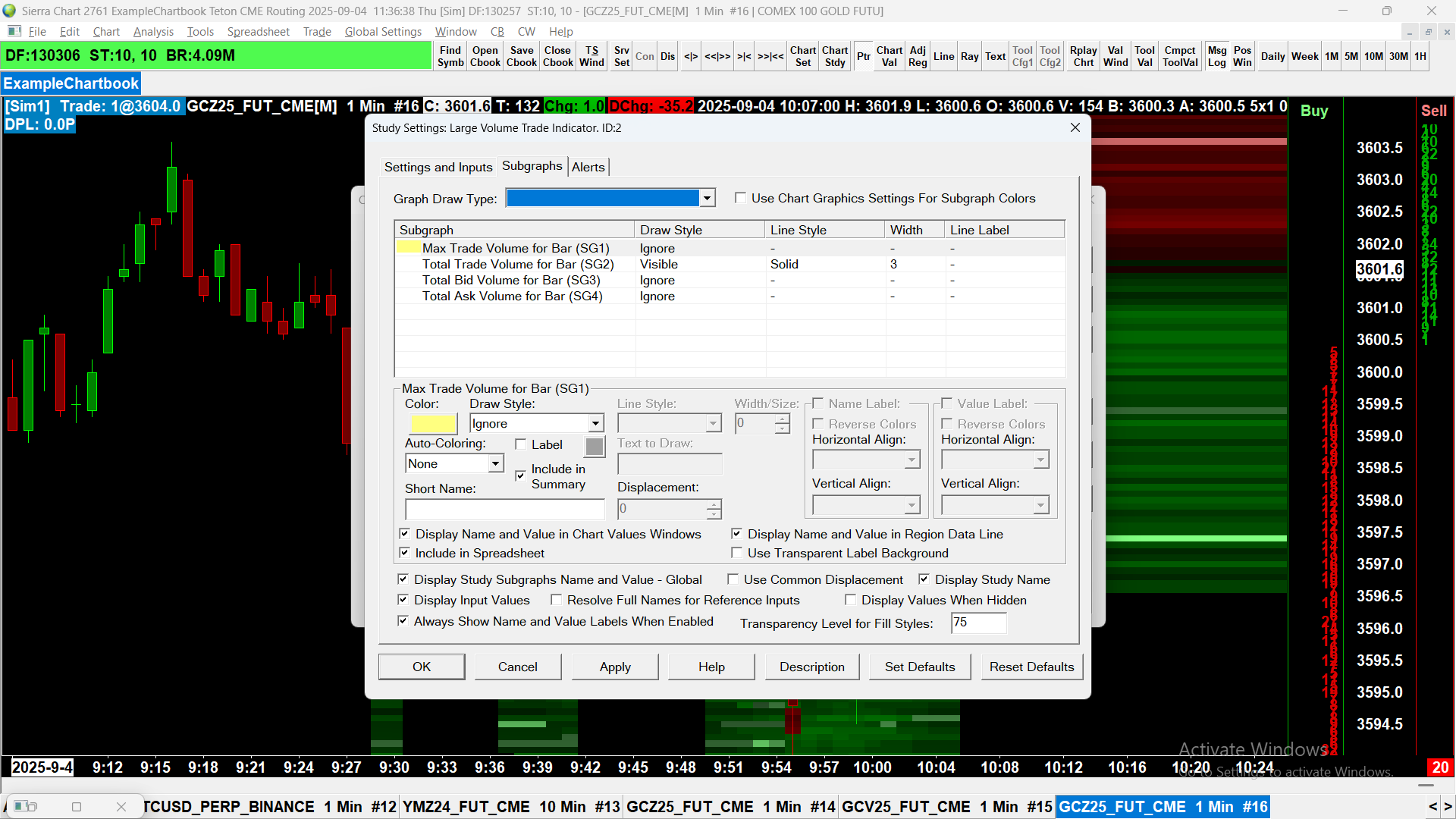
Task: Click the Tool Cfg2 toolbar button
Action: click(1050, 56)
